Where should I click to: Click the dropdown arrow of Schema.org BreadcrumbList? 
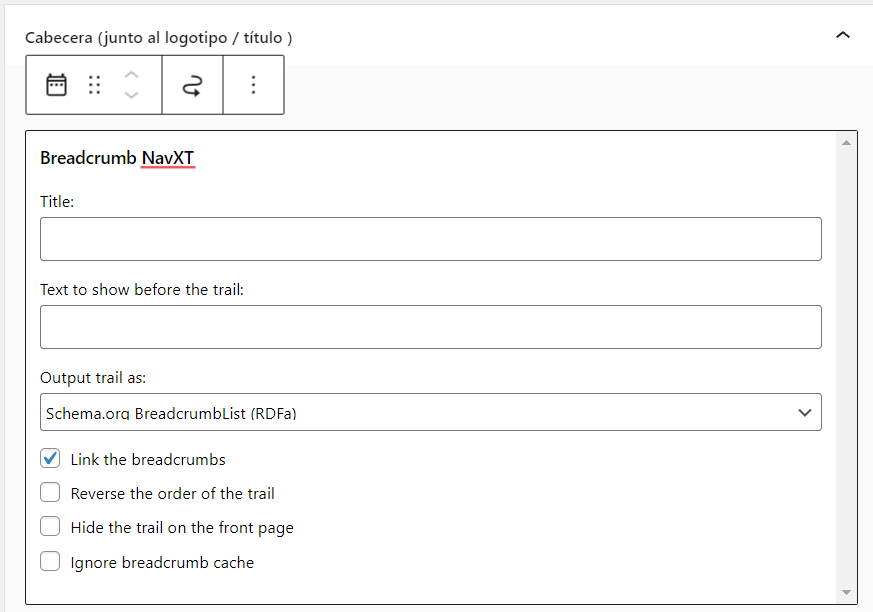[x=805, y=413]
